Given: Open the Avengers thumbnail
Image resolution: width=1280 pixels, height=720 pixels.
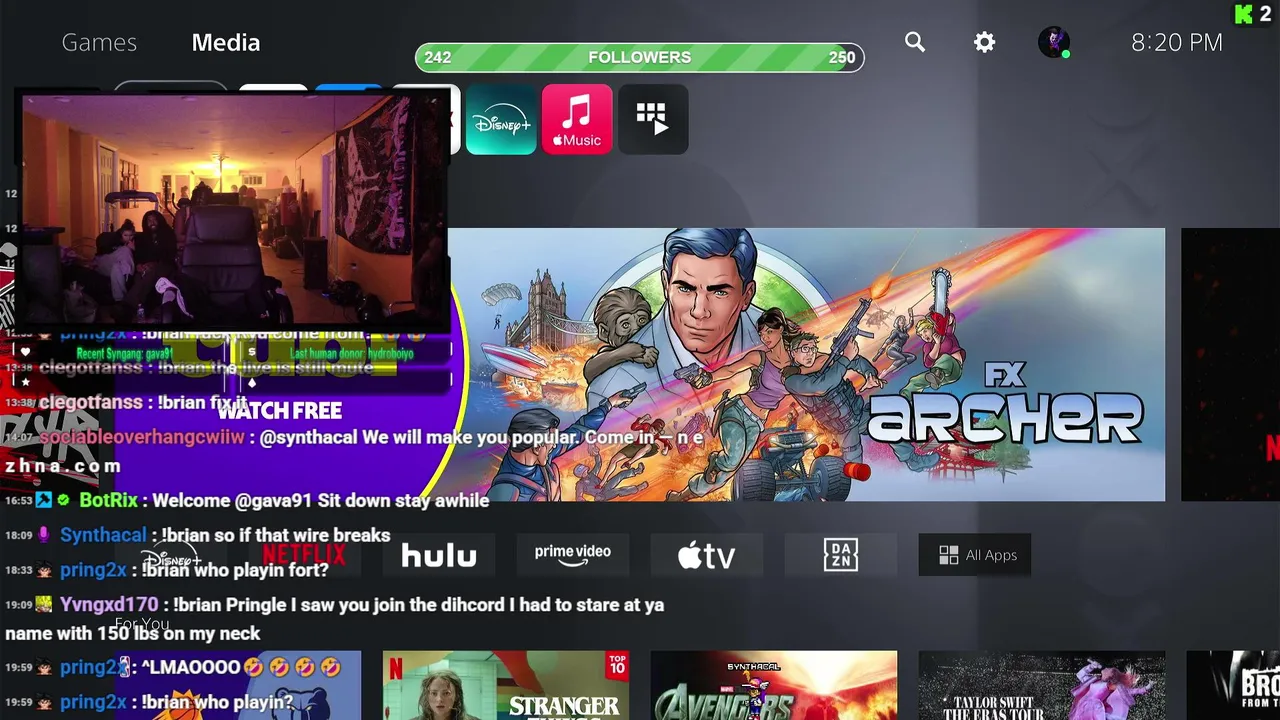Looking at the screenshot, I should 774,686.
